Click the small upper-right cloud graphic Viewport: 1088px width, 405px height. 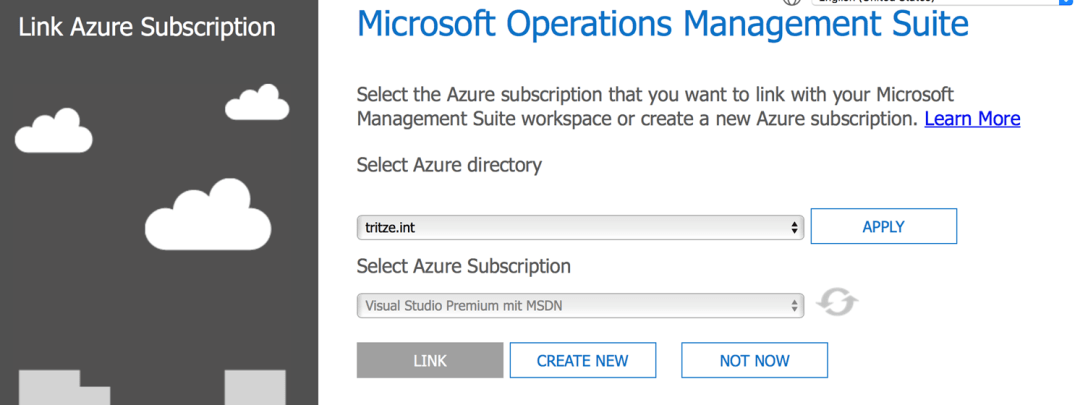tap(257, 102)
